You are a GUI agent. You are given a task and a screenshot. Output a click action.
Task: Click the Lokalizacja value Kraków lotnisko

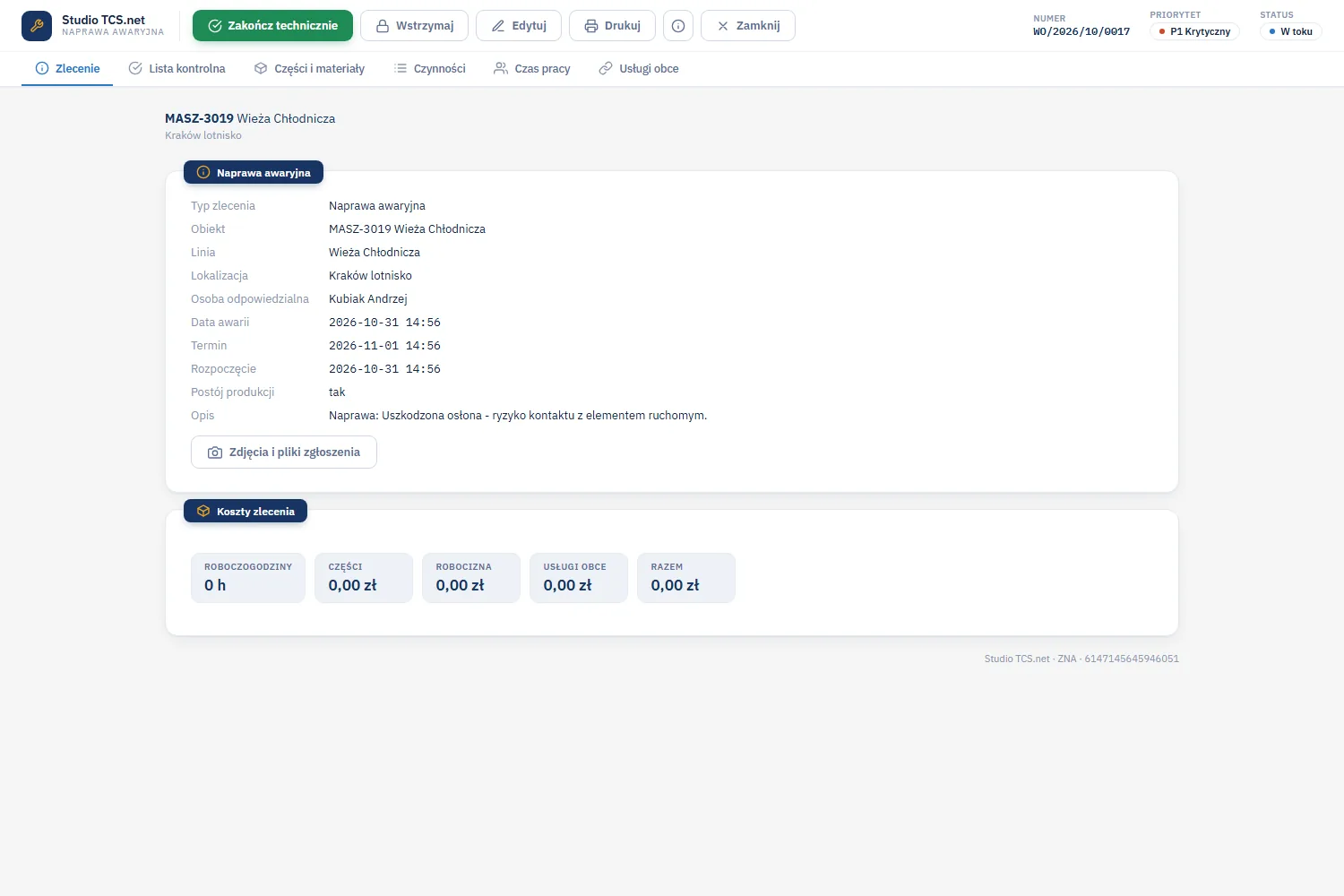[370, 276]
